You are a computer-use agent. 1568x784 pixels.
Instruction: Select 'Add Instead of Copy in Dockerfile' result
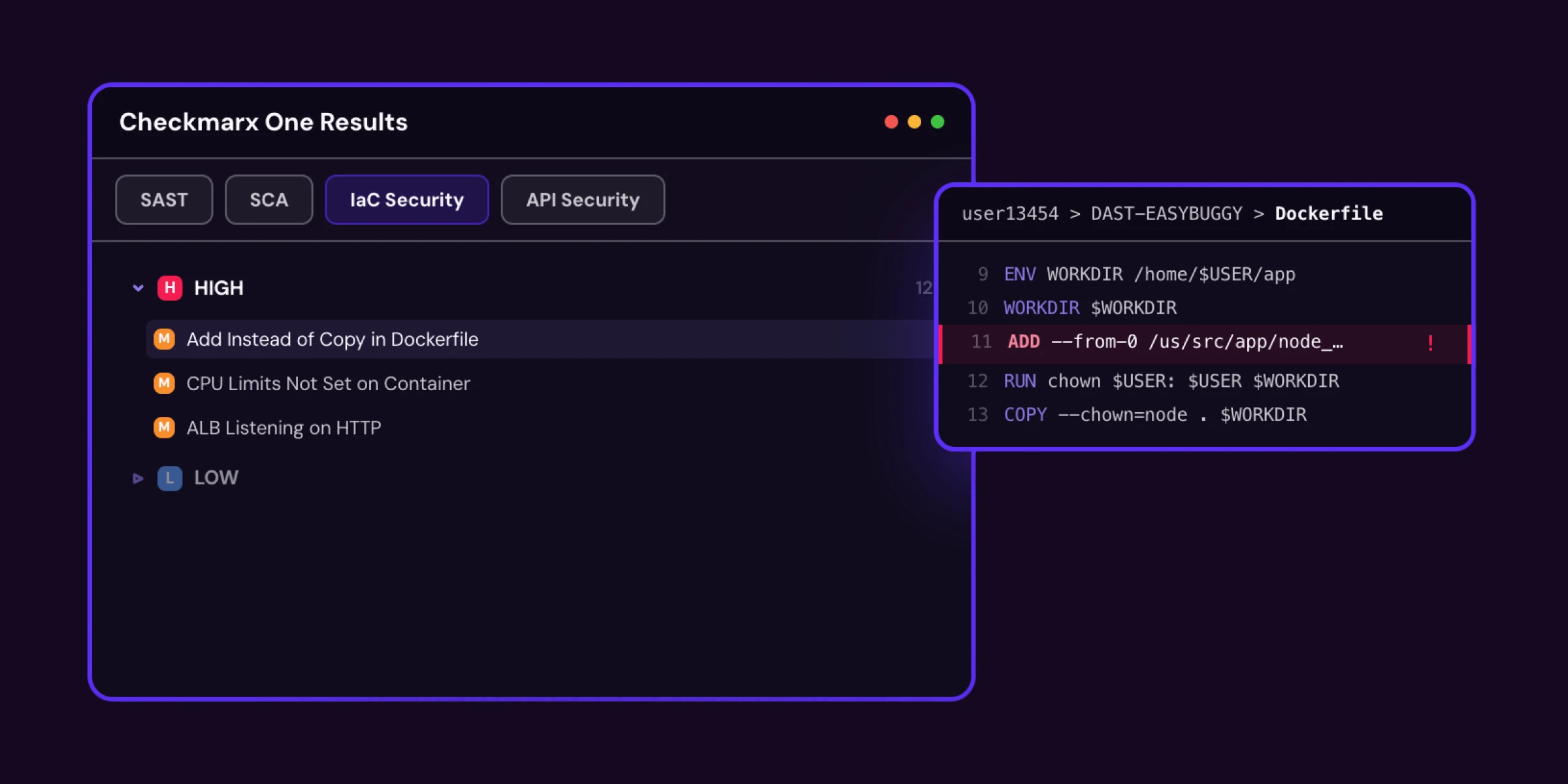540,339
